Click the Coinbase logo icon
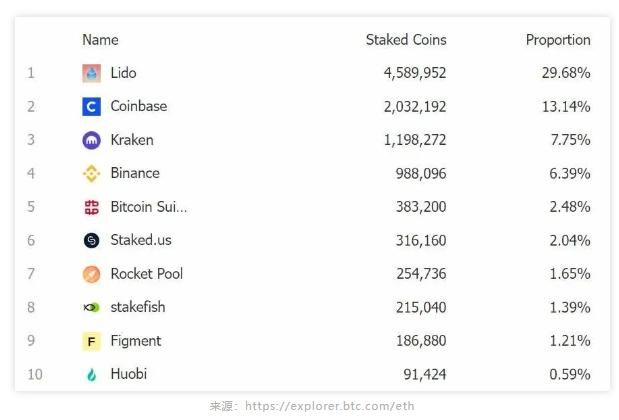This screenshot has height=420, width=619. [91, 106]
